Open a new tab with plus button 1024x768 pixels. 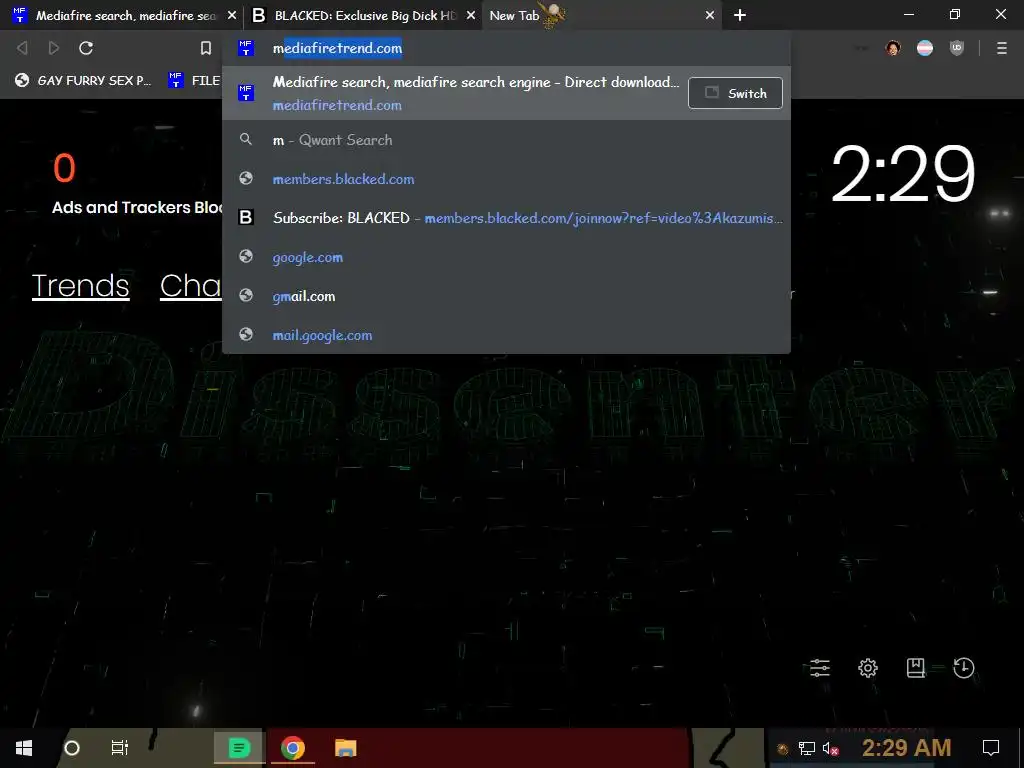[740, 15]
